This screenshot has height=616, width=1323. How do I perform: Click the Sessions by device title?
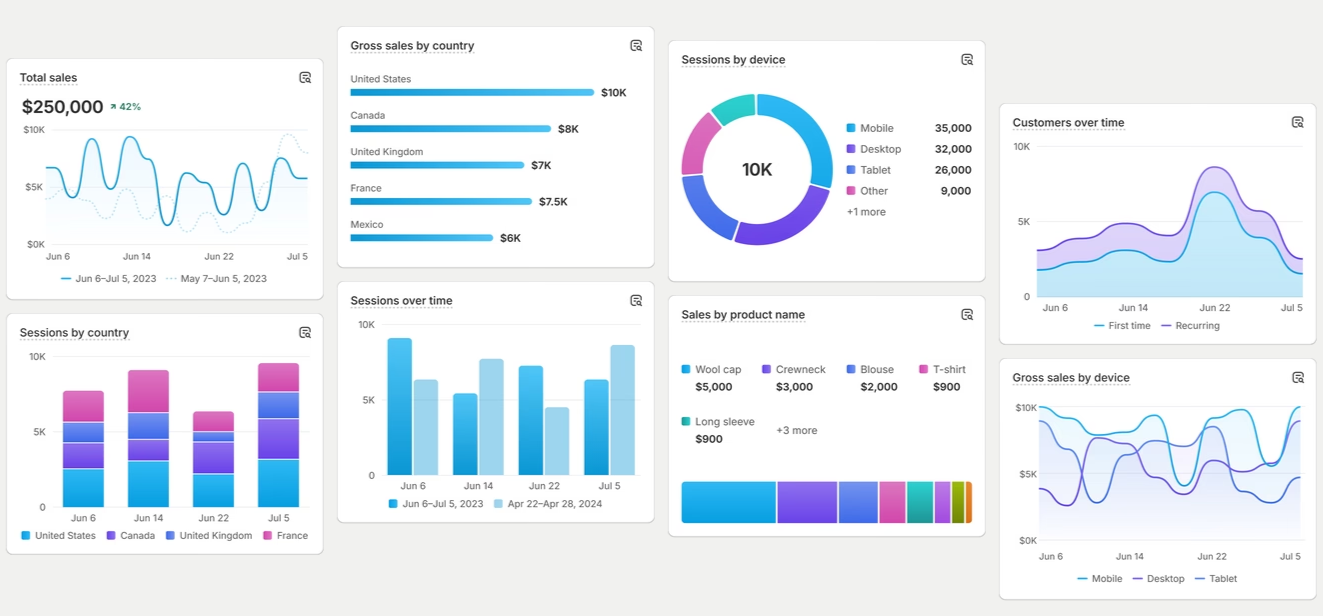[733, 60]
